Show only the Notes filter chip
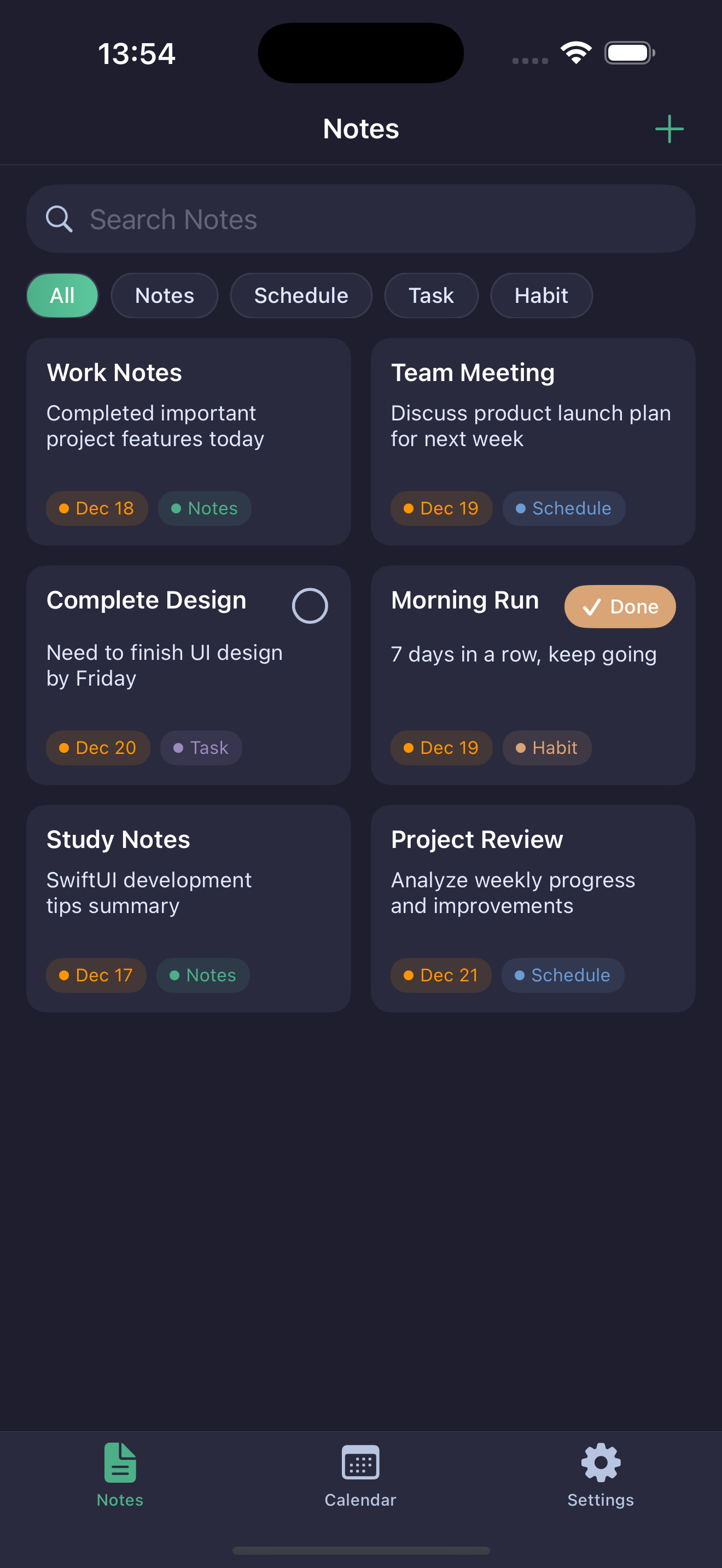The width and height of the screenshot is (722, 1568). click(165, 295)
